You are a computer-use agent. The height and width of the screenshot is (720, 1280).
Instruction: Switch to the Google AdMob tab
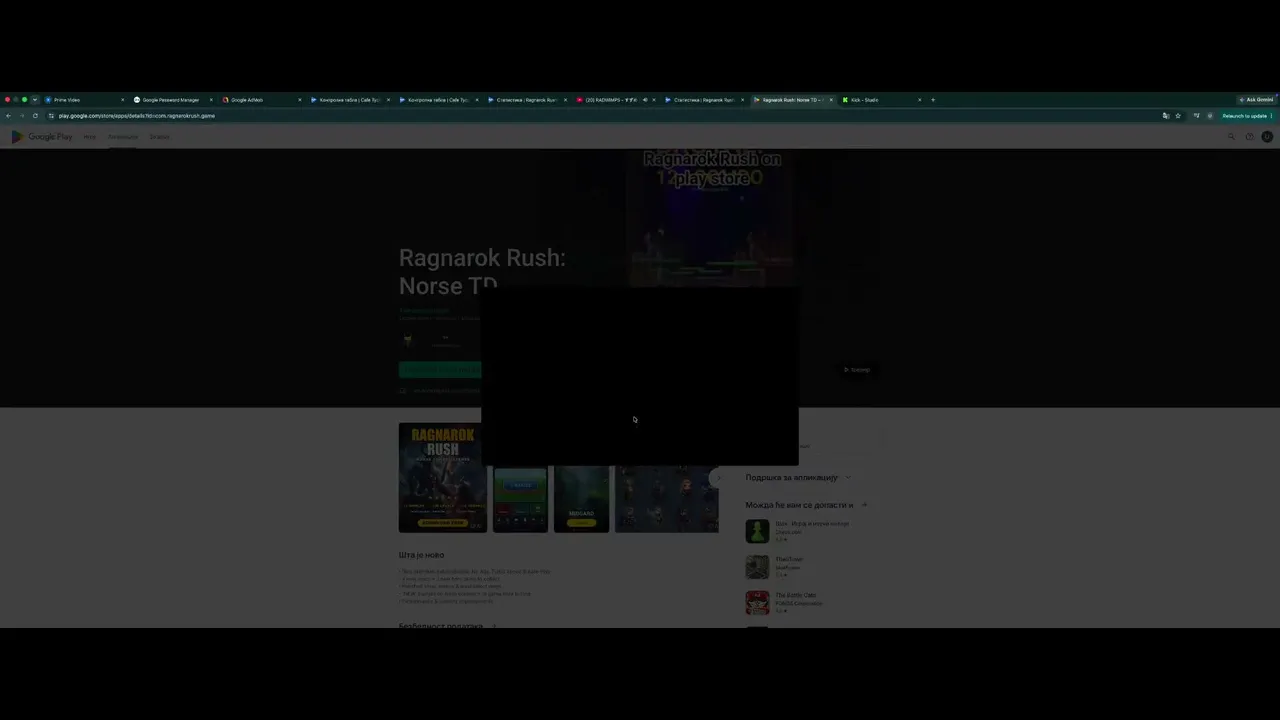pyautogui.click(x=262, y=100)
